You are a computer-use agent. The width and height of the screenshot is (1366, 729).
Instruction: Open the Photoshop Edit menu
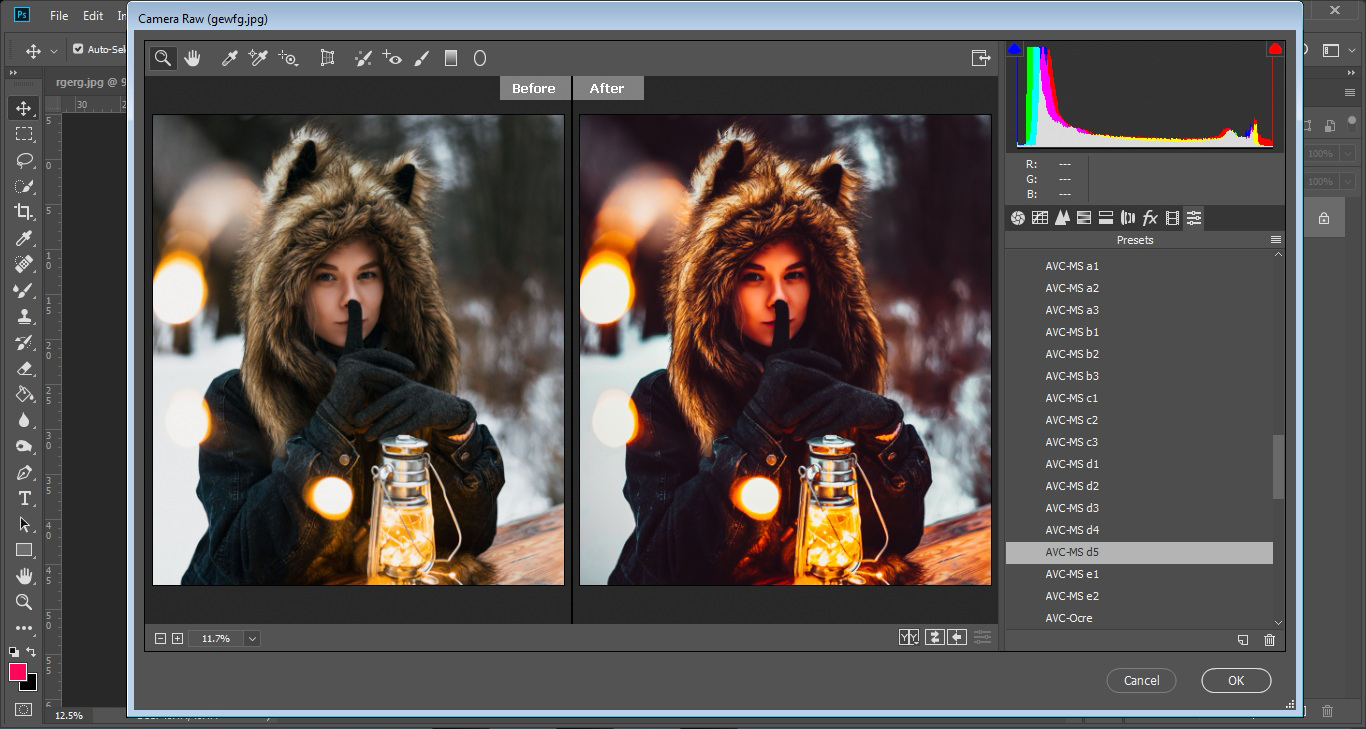[x=93, y=16]
